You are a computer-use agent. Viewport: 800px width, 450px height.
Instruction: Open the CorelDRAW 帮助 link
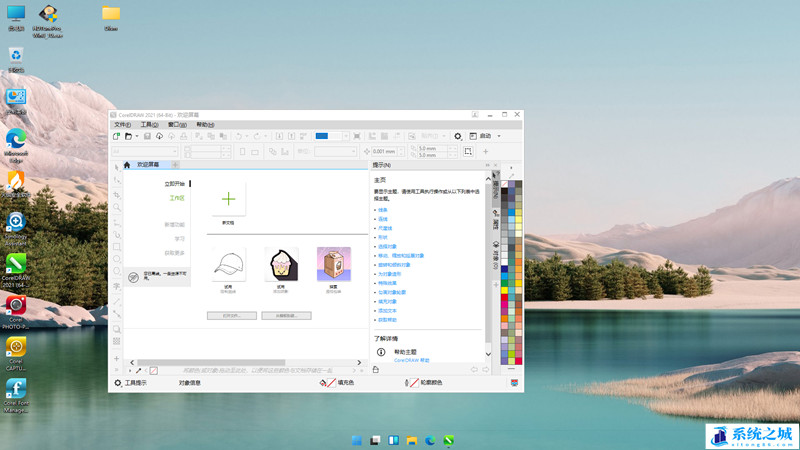411,359
